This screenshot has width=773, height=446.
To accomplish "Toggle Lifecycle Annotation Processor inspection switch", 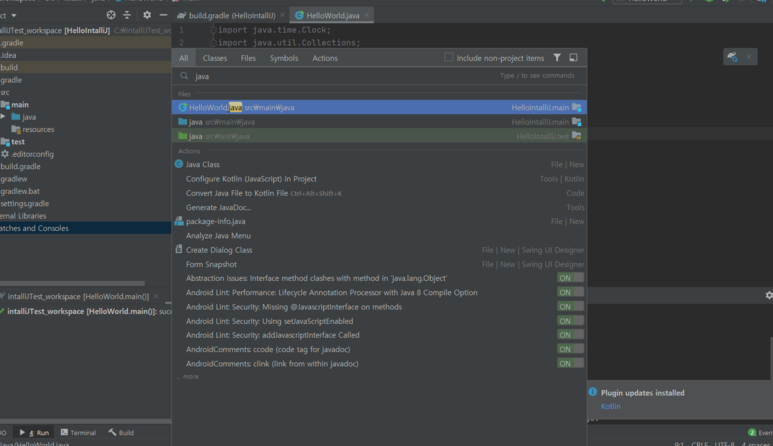I will (x=570, y=292).
